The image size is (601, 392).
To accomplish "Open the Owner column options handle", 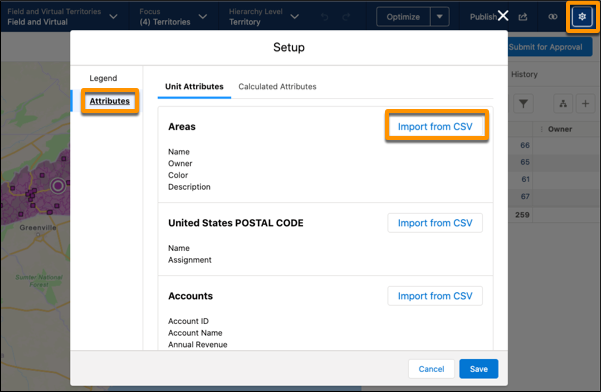I will click(x=541, y=129).
